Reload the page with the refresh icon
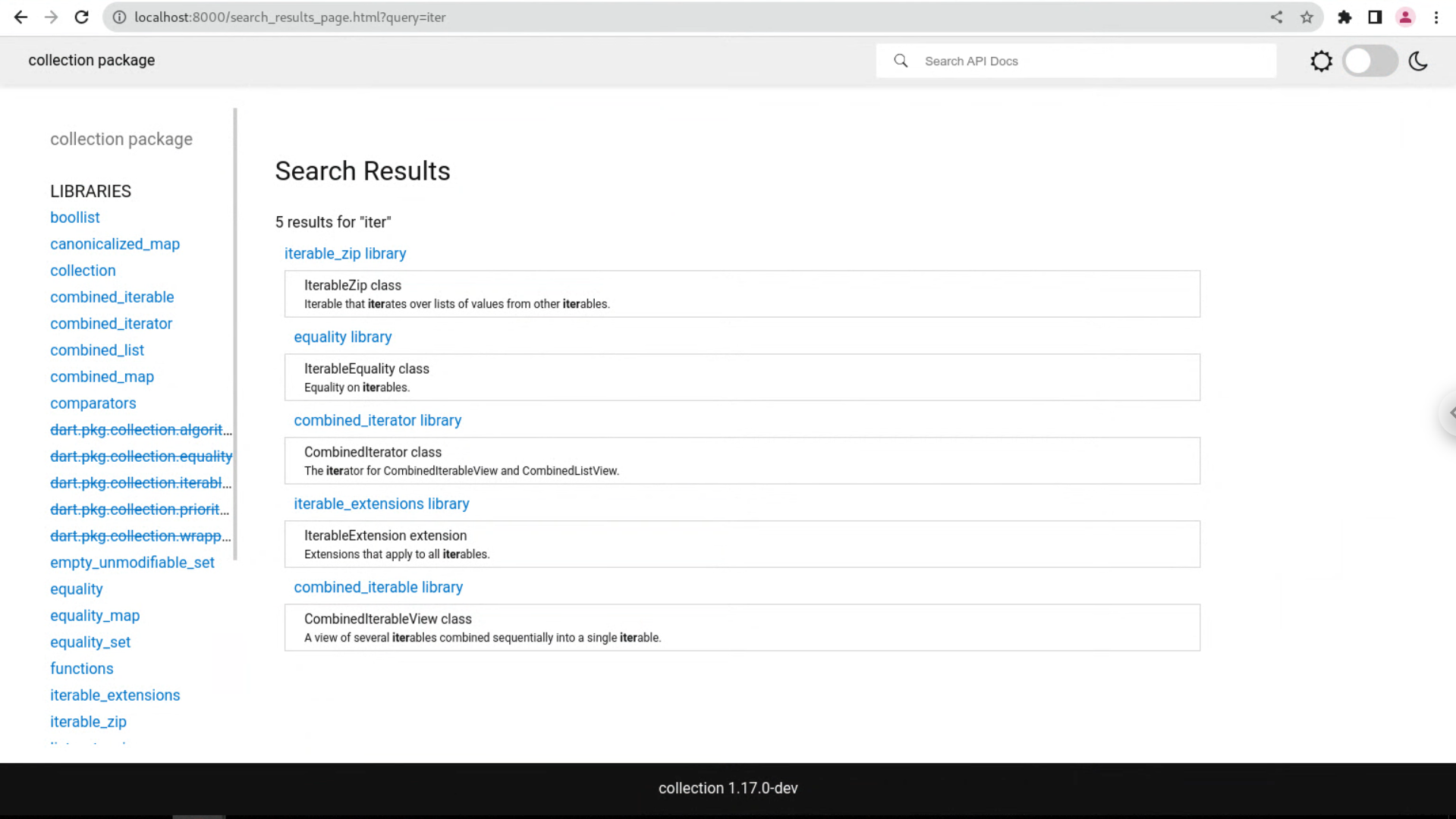Image resolution: width=1456 pixels, height=819 pixels. (81, 17)
